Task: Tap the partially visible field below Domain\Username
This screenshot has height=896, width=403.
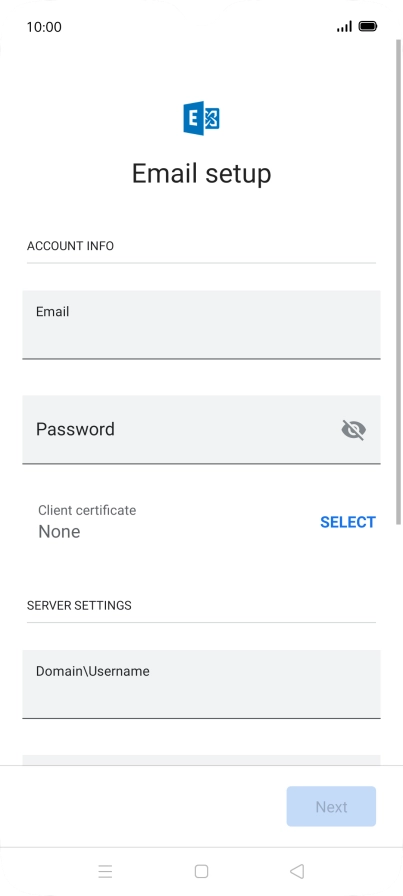Action: pyautogui.click(x=201, y=760)
